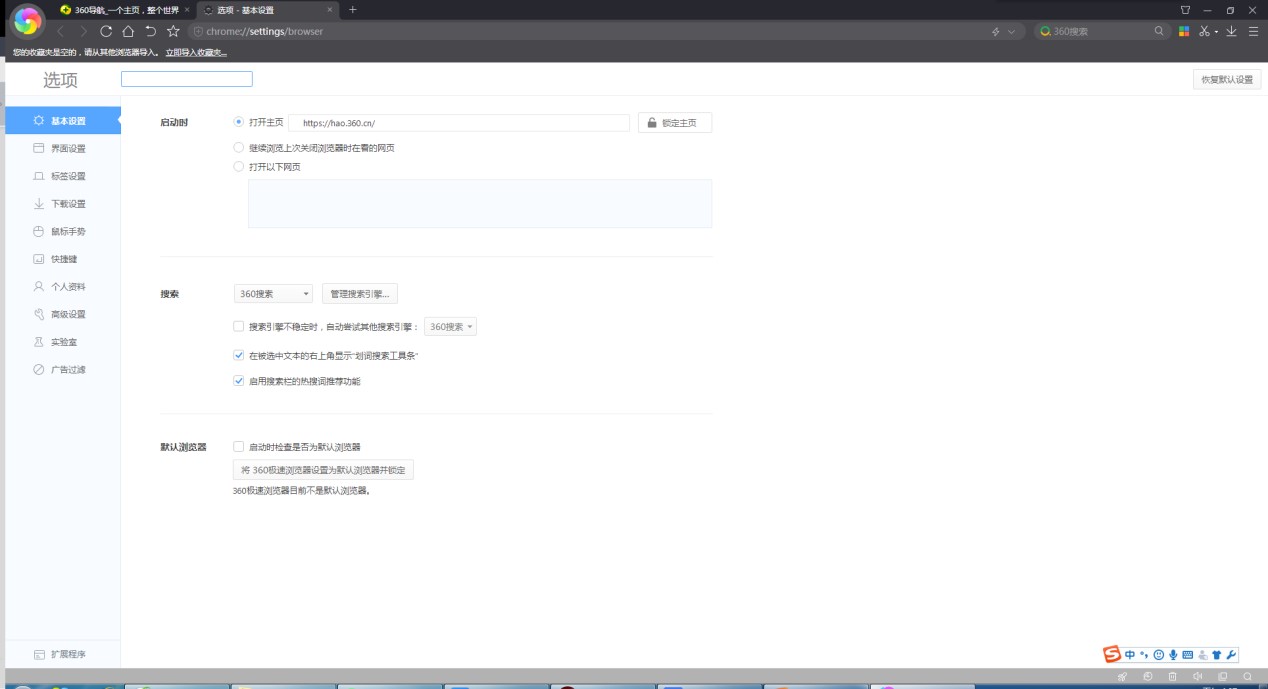The height and width of the screenshot is (689, 1268).
Task: Open a new tab with plus icon
Action: [x=352, y=9]
